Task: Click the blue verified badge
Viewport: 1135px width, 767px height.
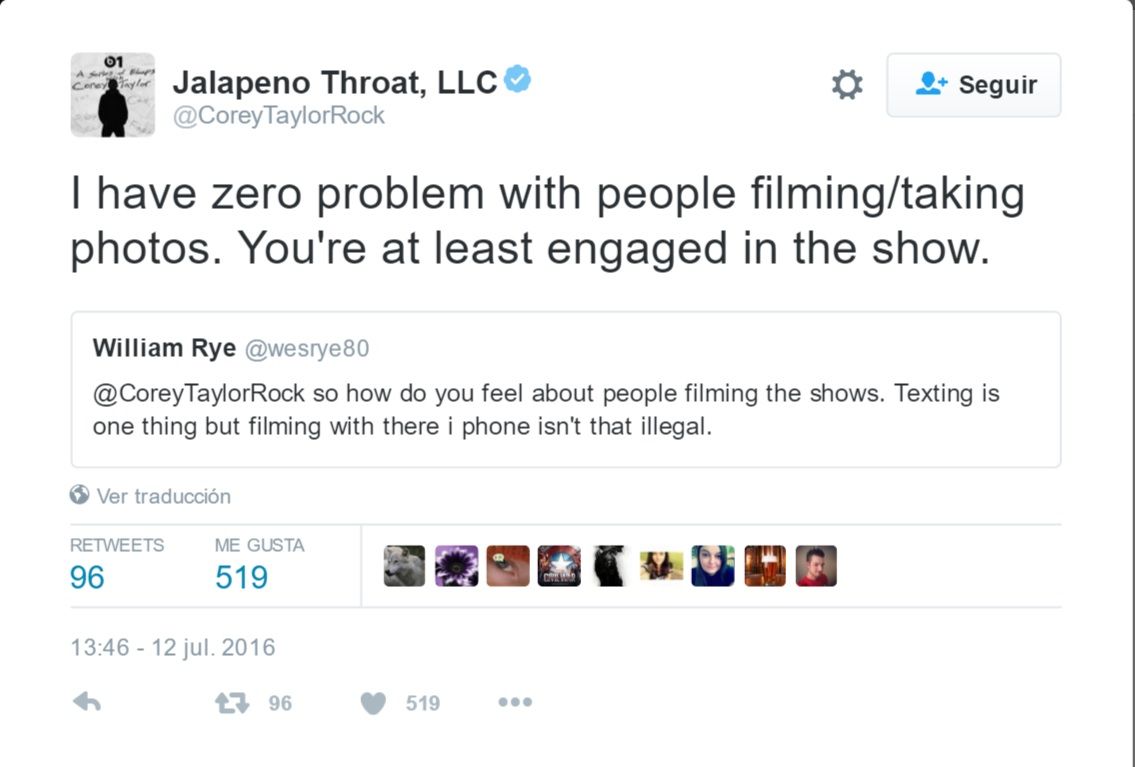Action: coord(517,80)
